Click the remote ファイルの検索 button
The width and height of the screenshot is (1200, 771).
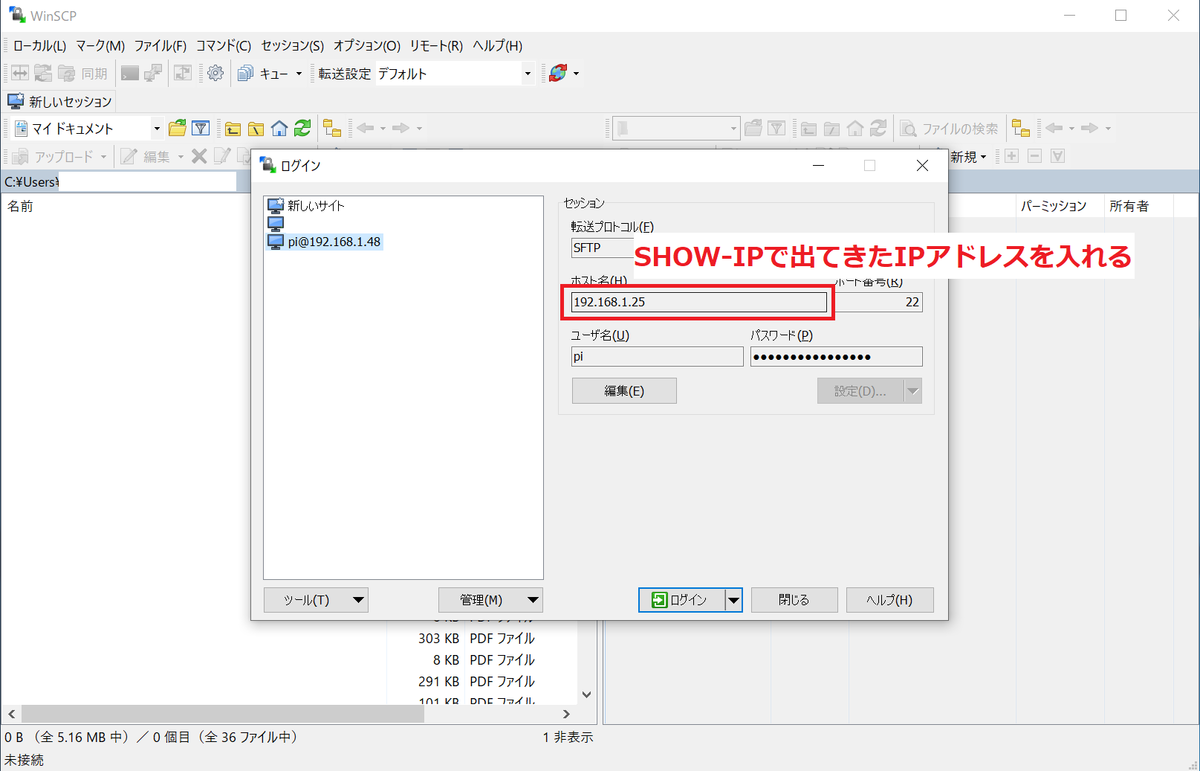point(949,128)
